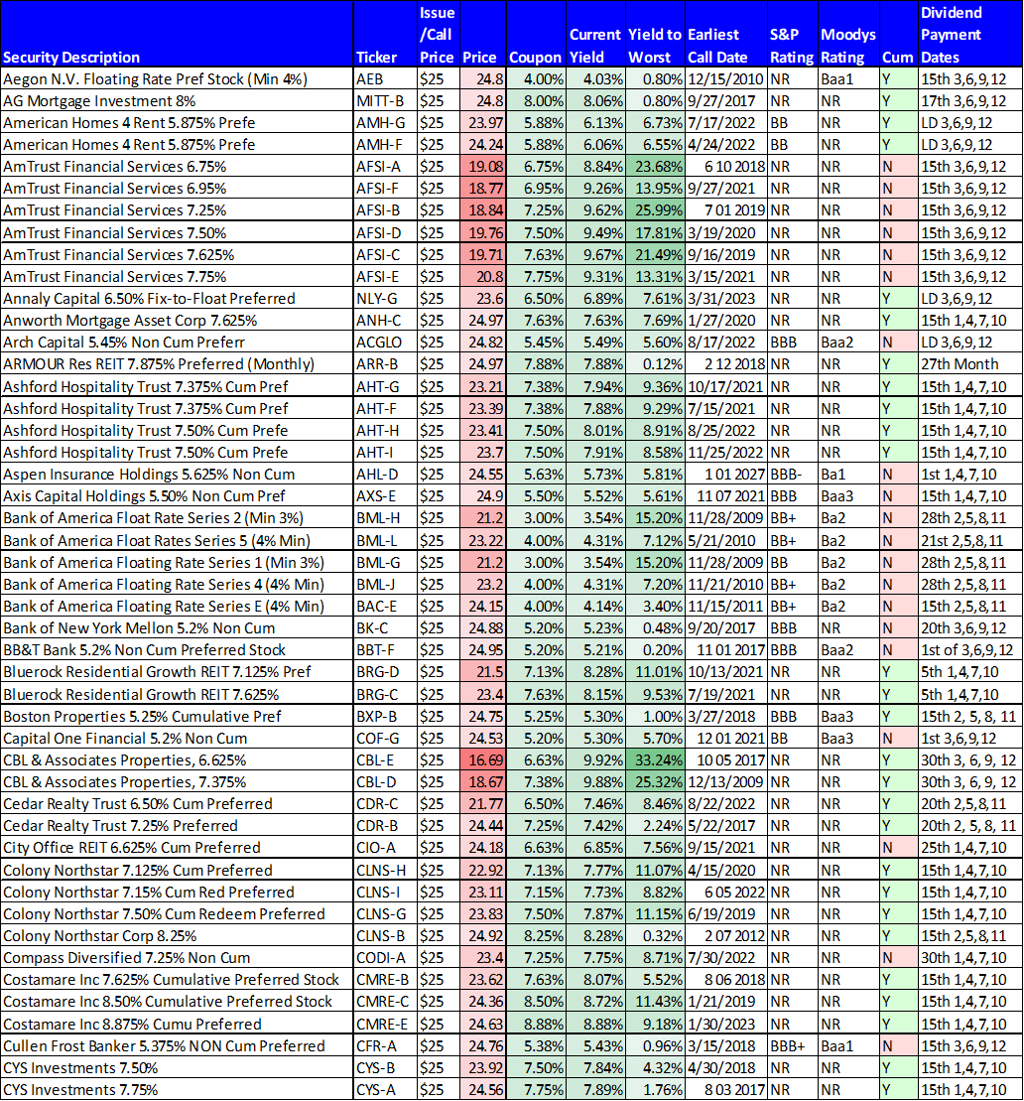Click City Office REIT description cell
The height and width of the screenshot is (1101, 1024).
[x=178, y=848]
